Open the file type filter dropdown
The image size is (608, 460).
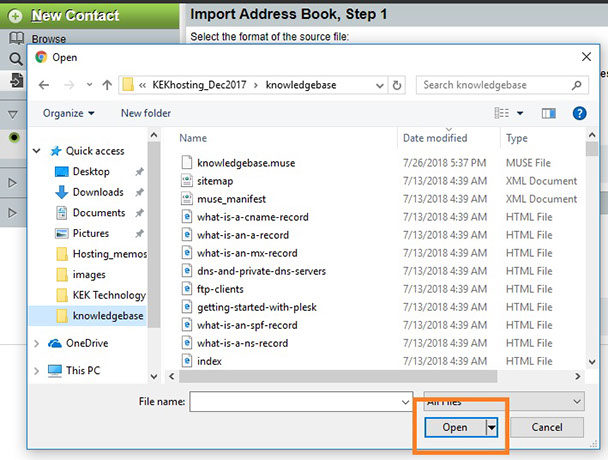click(504, 401)
